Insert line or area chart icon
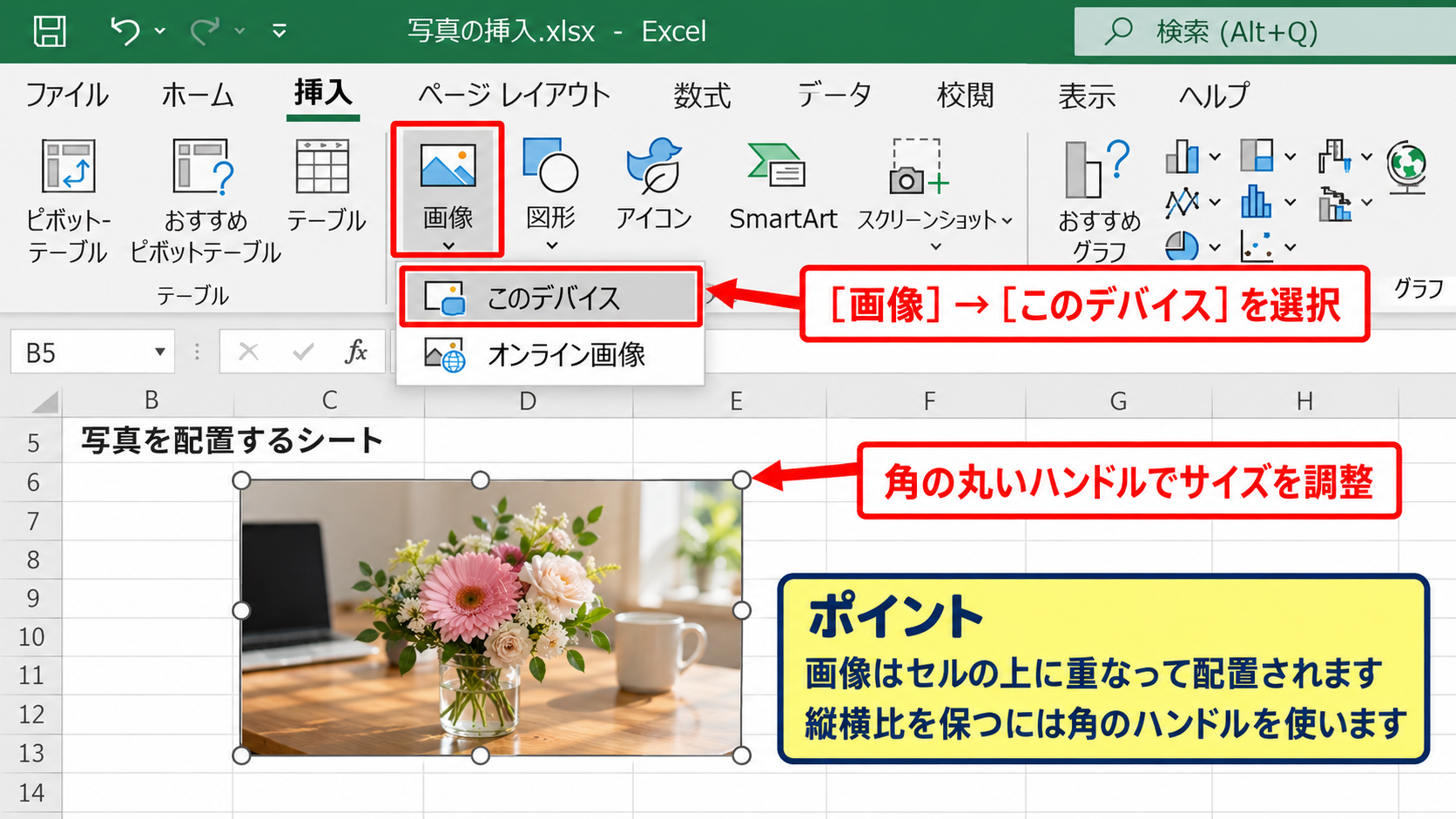Viewport: 1456px width, 819px height. [1182, 203]
